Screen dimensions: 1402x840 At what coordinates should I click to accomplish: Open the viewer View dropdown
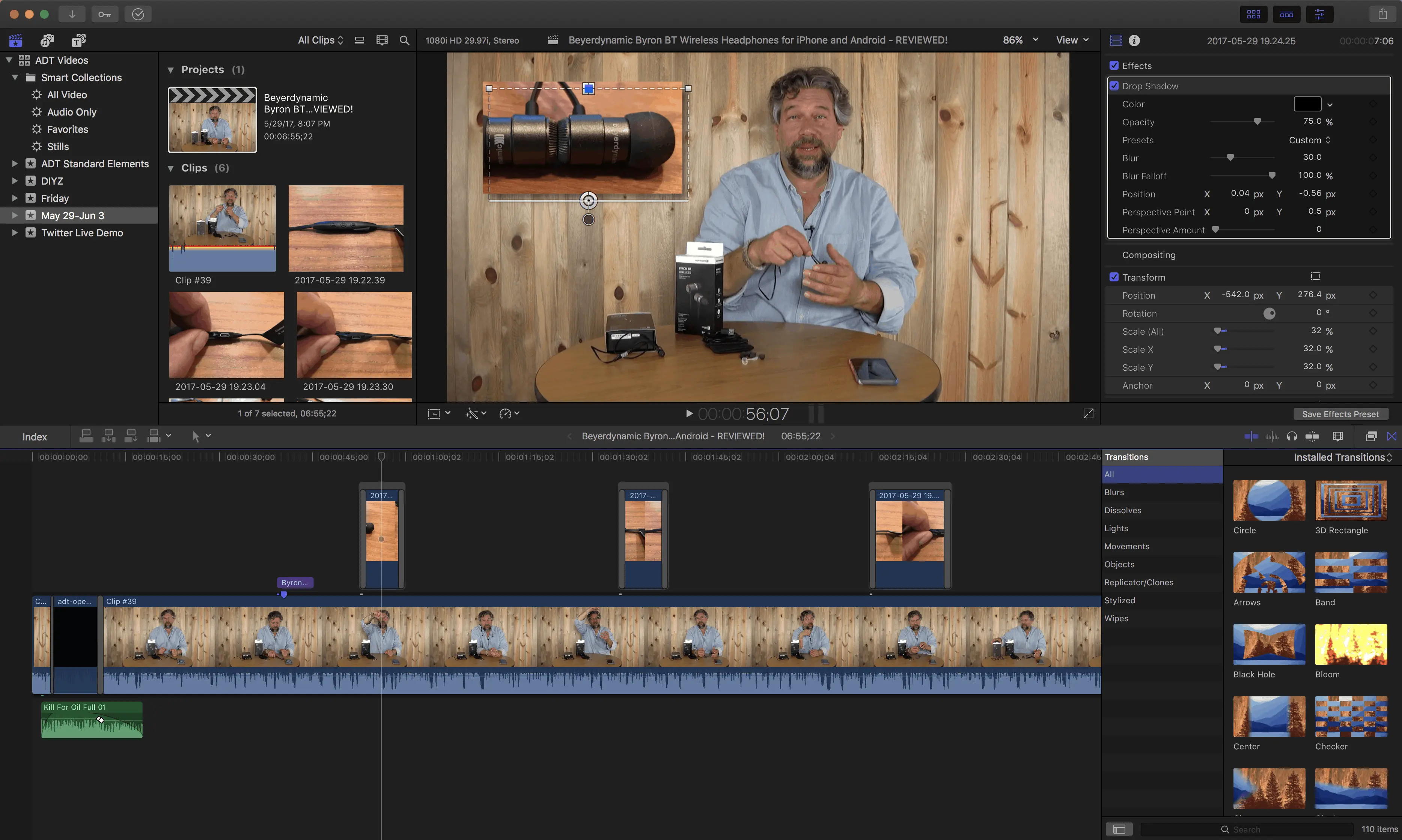[x=1072, y=40]
